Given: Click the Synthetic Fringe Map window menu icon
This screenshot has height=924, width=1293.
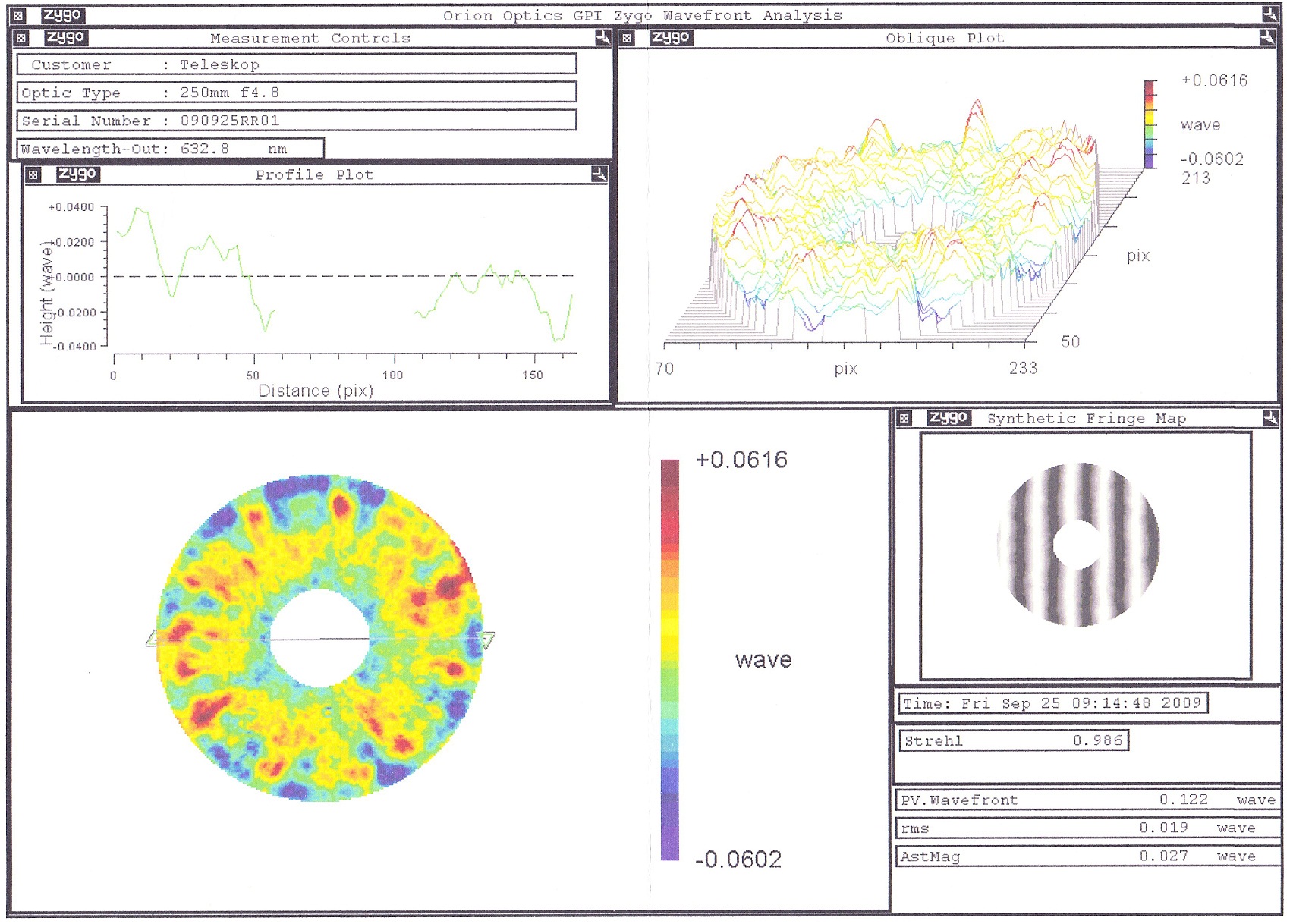Looking at the screenshot, I should tap(904, 418).
